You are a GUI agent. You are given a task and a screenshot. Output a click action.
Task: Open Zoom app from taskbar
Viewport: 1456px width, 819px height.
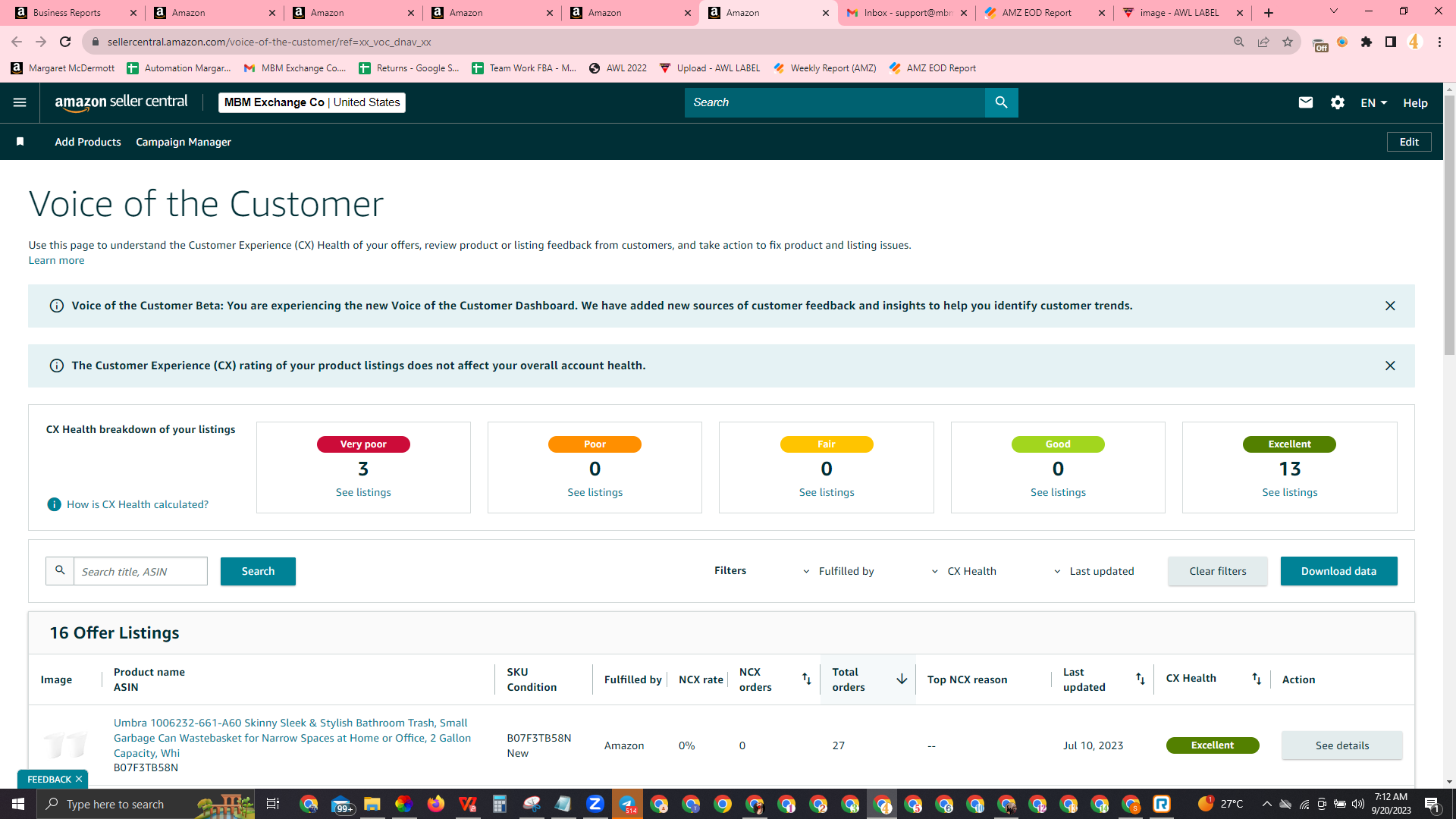point(595,804)
